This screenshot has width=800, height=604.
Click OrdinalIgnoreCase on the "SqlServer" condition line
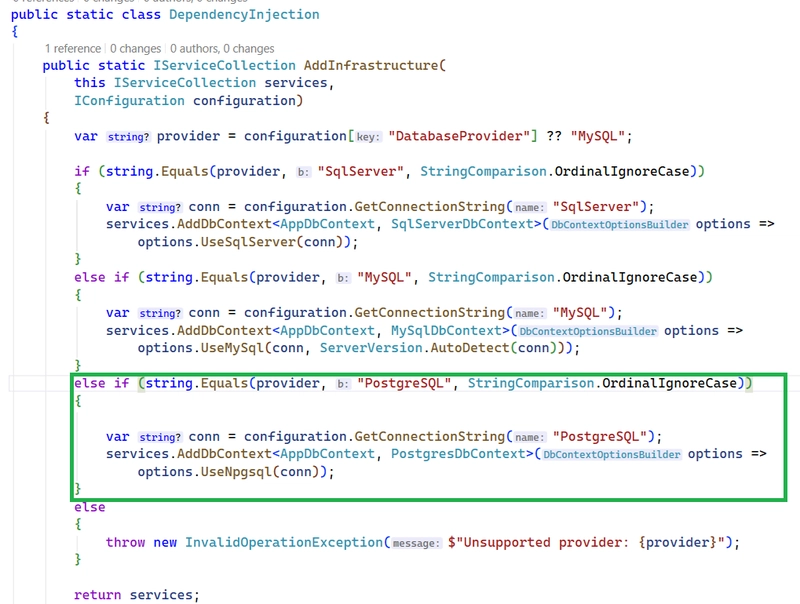click(622, 171)
